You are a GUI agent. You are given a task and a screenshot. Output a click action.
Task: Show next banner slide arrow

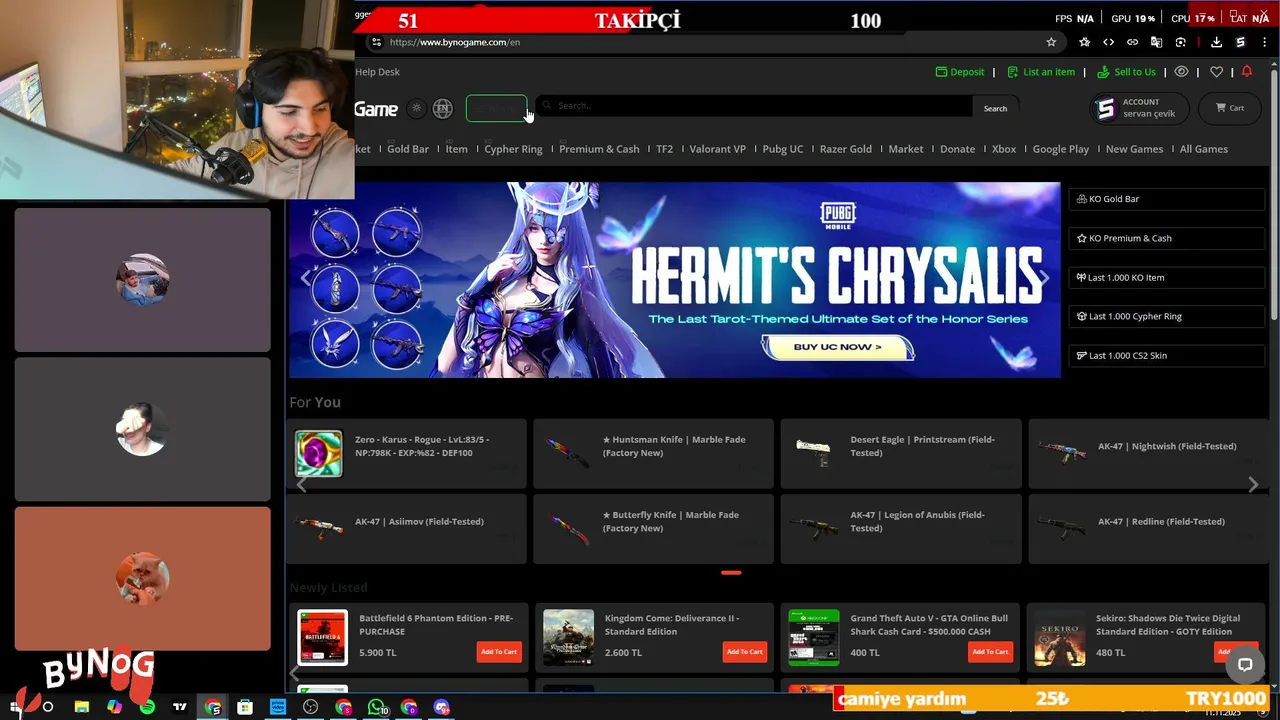click(1043, 279)
